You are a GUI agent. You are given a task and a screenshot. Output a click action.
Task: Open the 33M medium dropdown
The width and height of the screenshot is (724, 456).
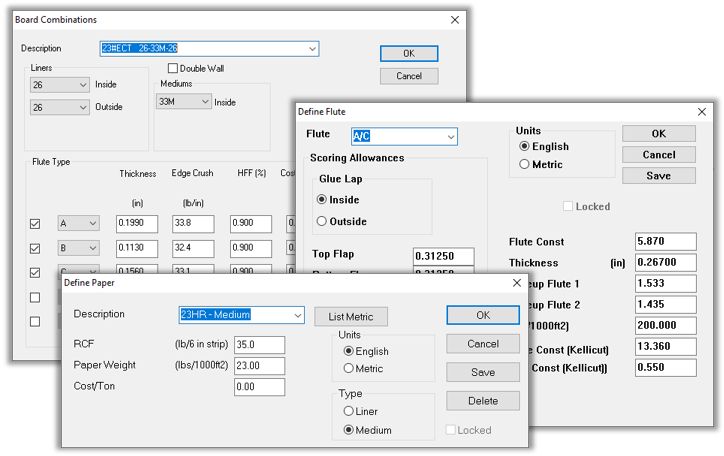point(204,101)
